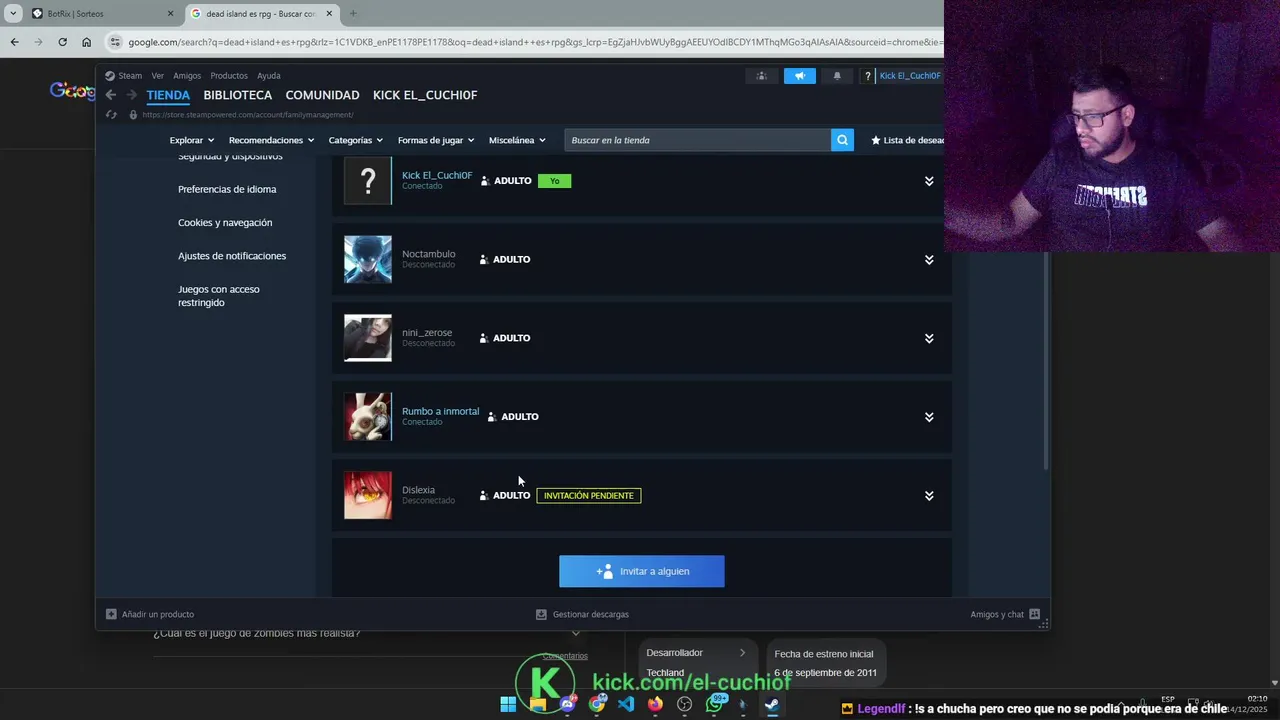Open Firefox from taskbar
This screenshot has height=720, width=1280.
pos(655,704)
